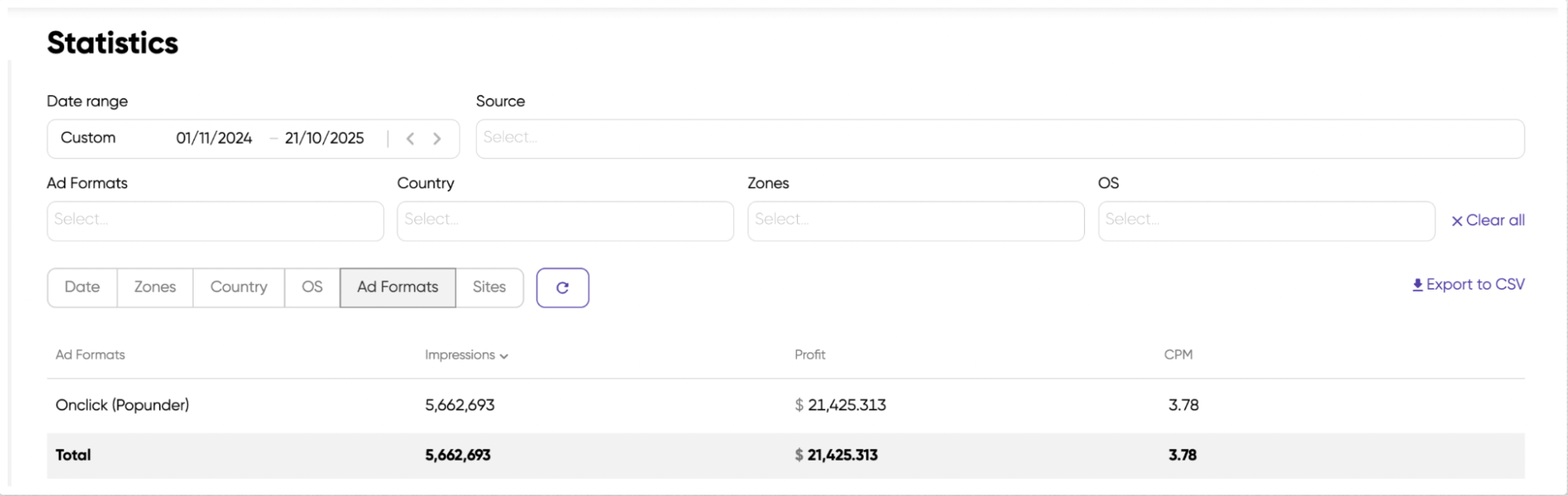Open the Ad Formats filter dropdown
Viewport: 1568px width, 496px height.
coord(215,221)
